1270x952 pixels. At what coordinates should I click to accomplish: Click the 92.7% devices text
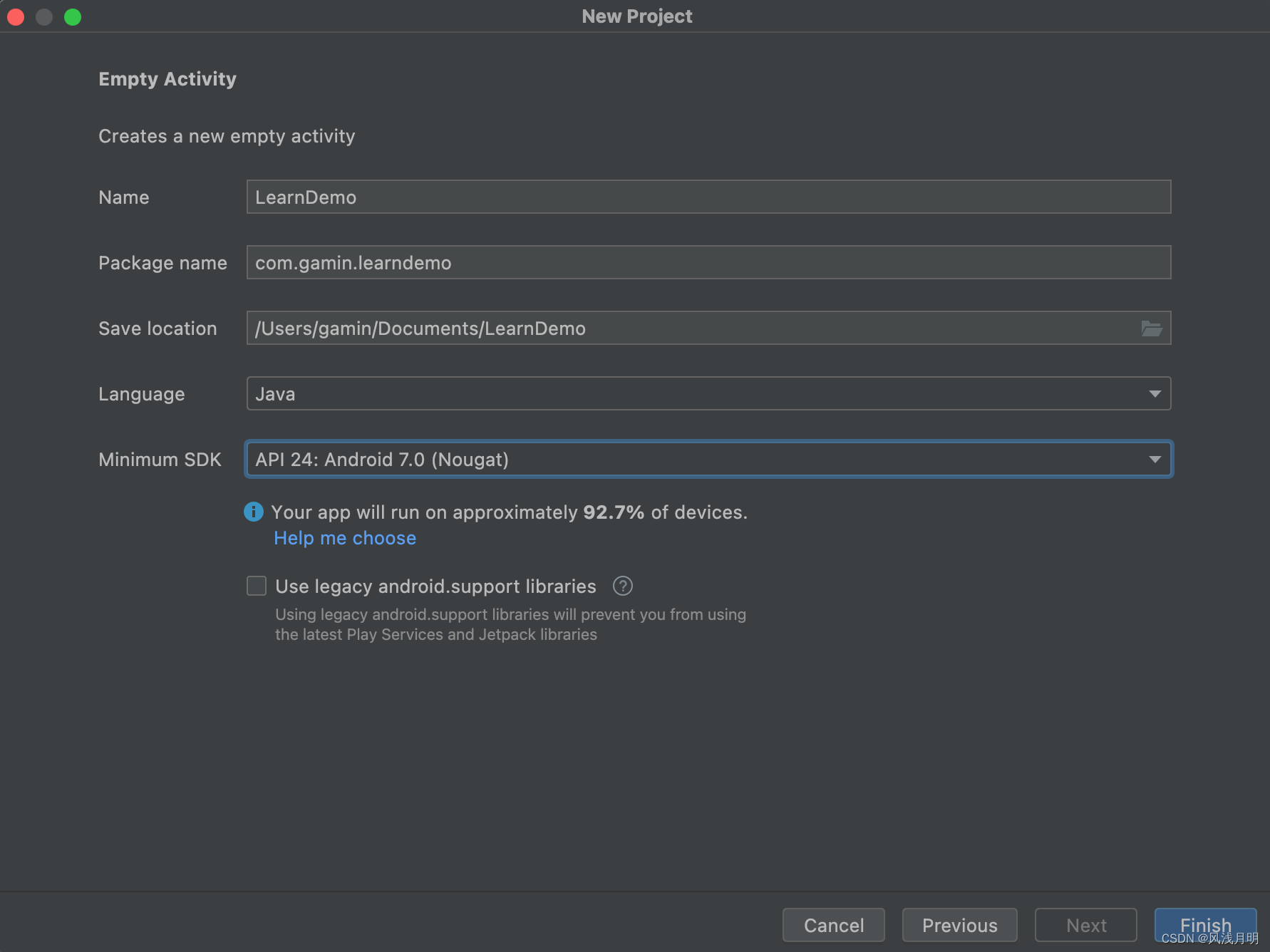click(510, 512)
